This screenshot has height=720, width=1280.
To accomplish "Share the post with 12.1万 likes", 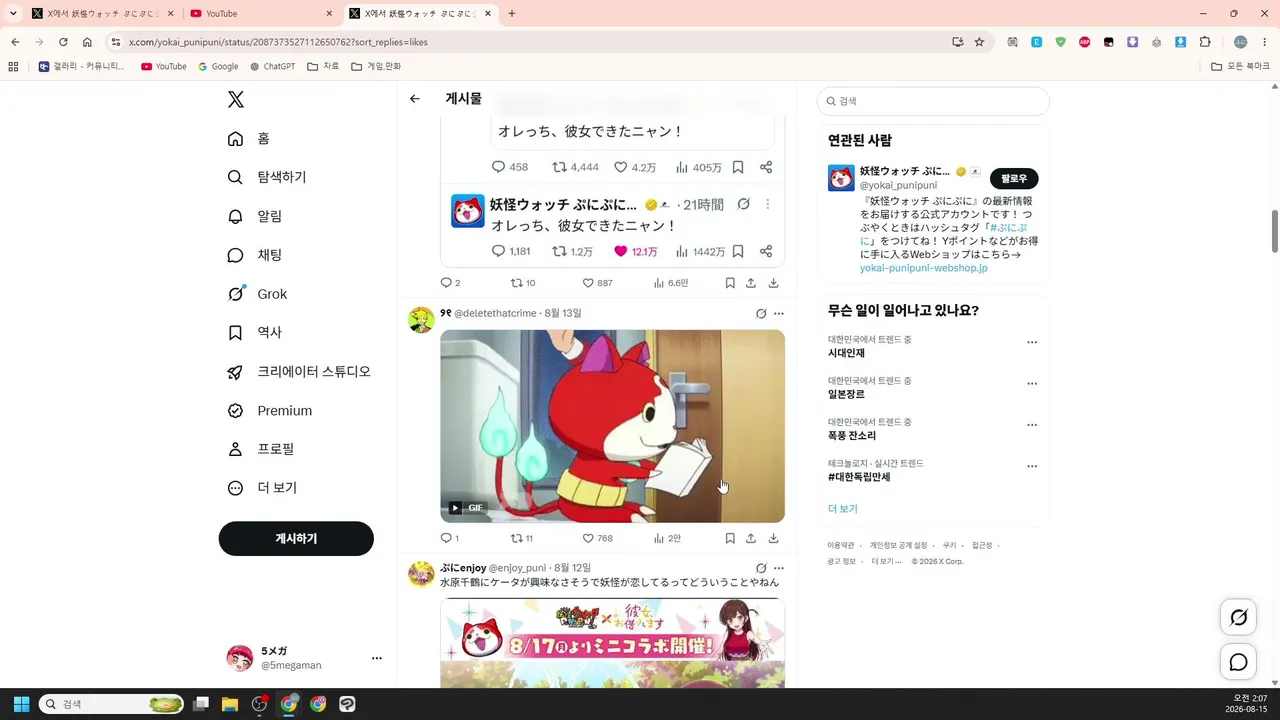I will click(766, 251).
